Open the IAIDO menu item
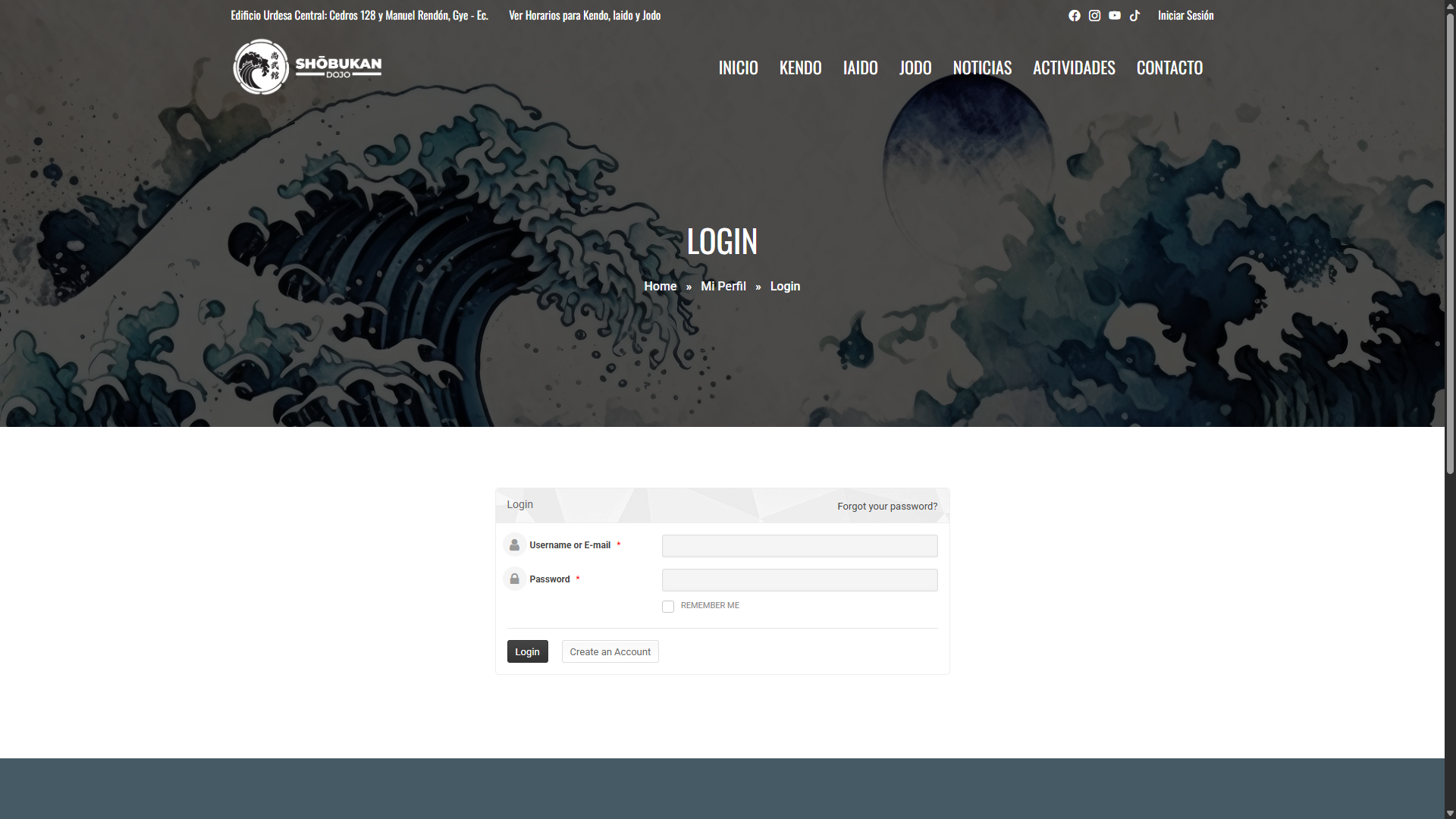This screenshot has height=819, width=1456. 860,67
